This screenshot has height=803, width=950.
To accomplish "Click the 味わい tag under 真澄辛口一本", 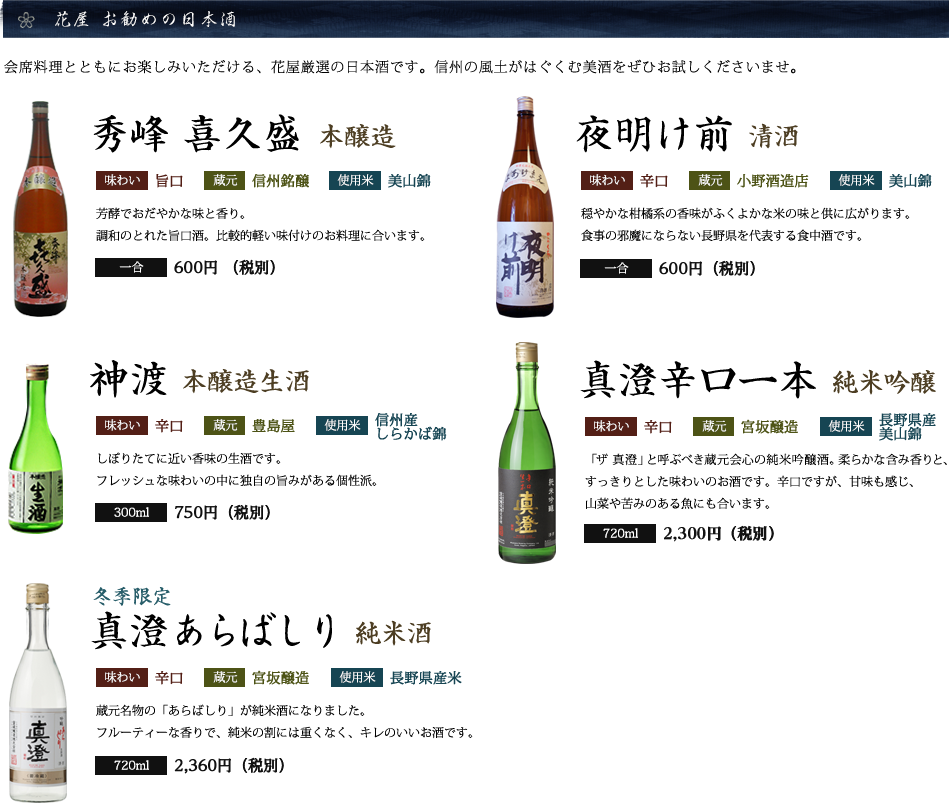I will tap(611, 427).
